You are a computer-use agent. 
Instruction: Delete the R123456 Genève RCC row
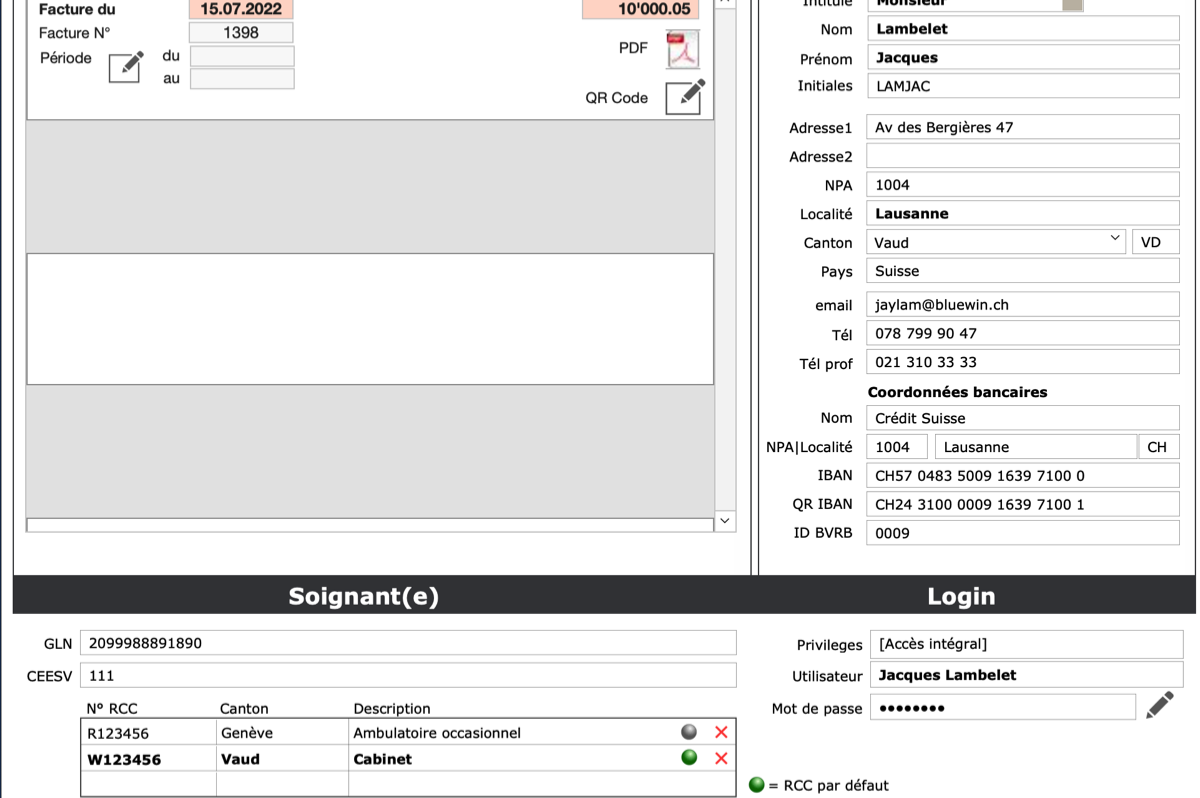(x=721, y=732)
